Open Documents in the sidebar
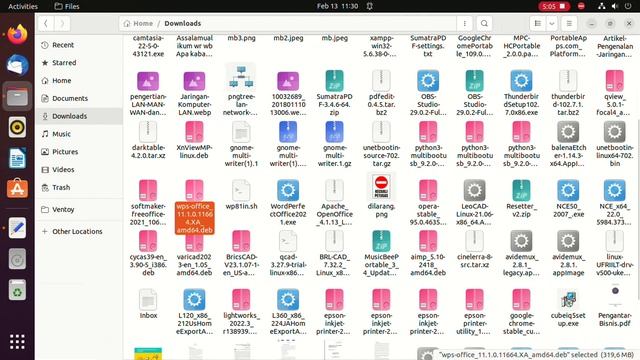640x360 pixels. point(79,98)
